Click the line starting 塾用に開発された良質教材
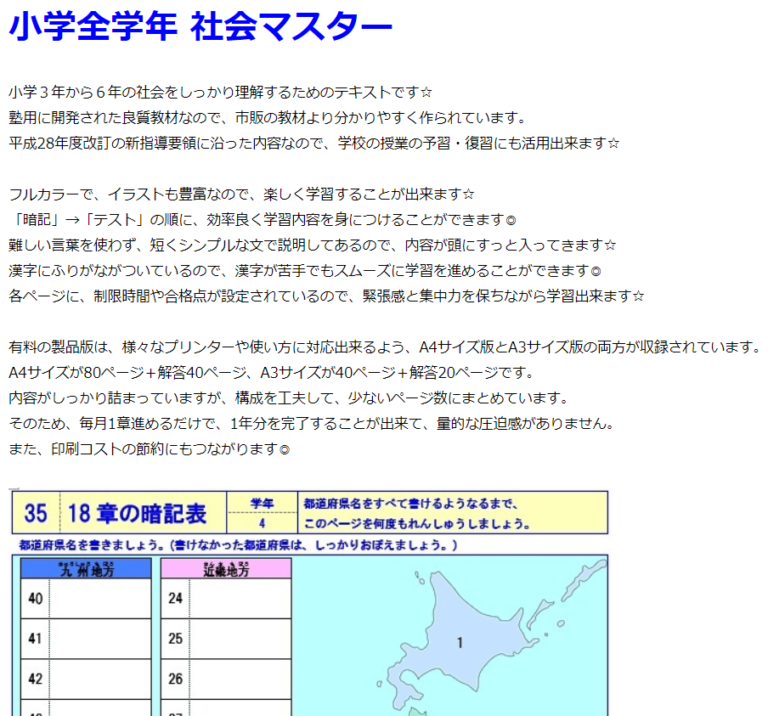 click(267, 118)
